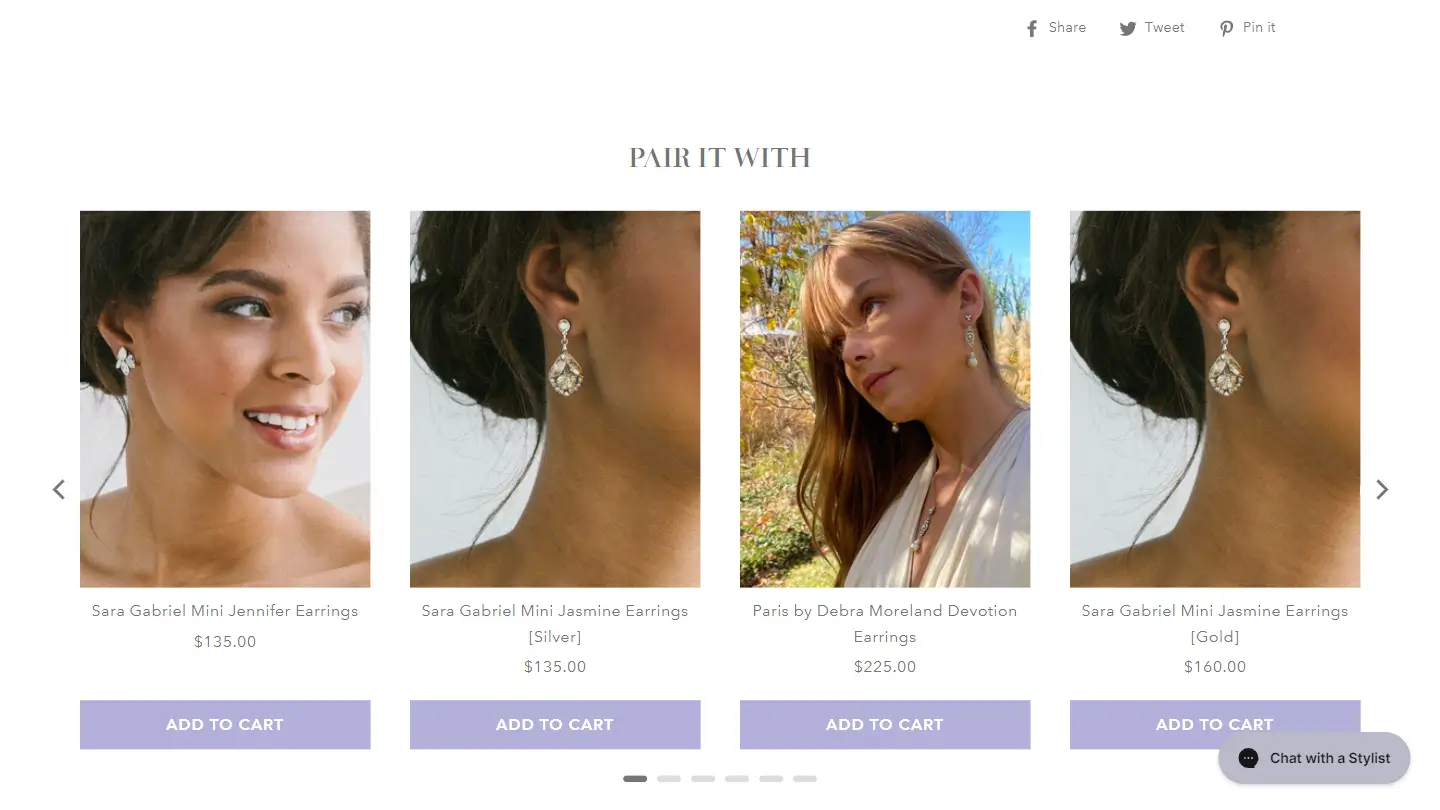The height and width of the screenshot is (810, 1440).
Task: Click the Pinterest Pin it icon
Action: pyautogui.click(x=1226, y=29)
